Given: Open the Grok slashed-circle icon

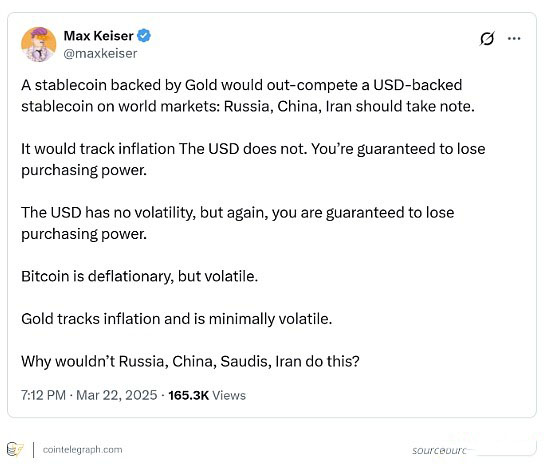Looking at the screenshot, I should tap(487, 39).
